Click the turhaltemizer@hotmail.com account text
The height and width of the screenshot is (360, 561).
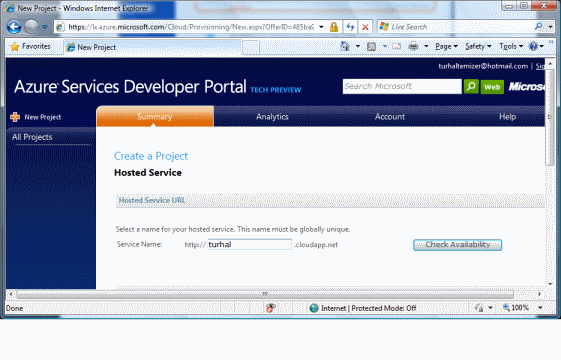[483, 66]
